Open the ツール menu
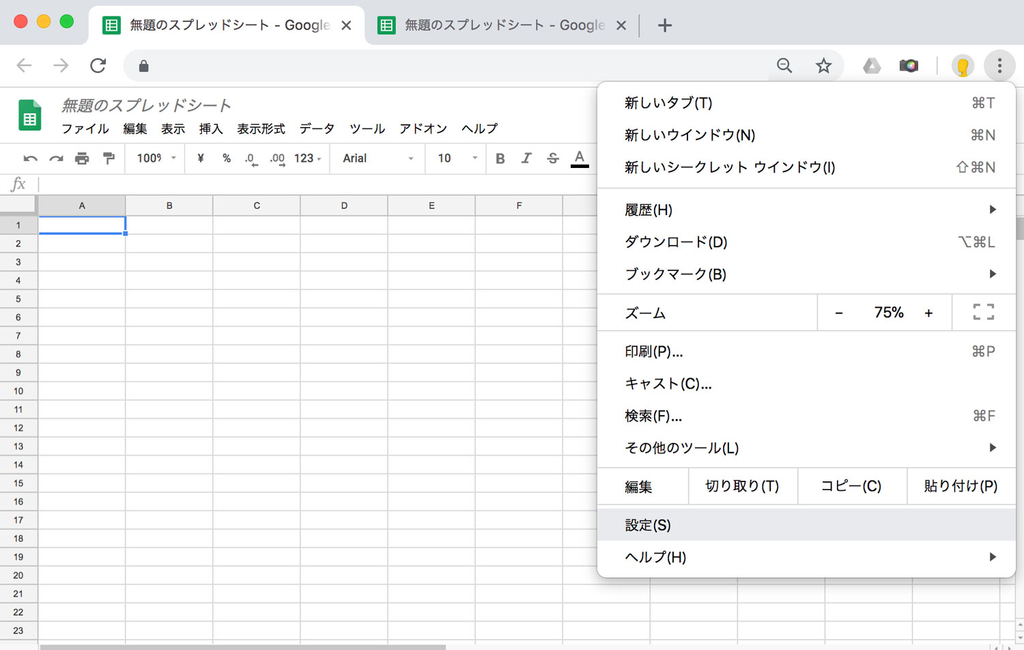1024x650 pixels. tap(367, 129)
